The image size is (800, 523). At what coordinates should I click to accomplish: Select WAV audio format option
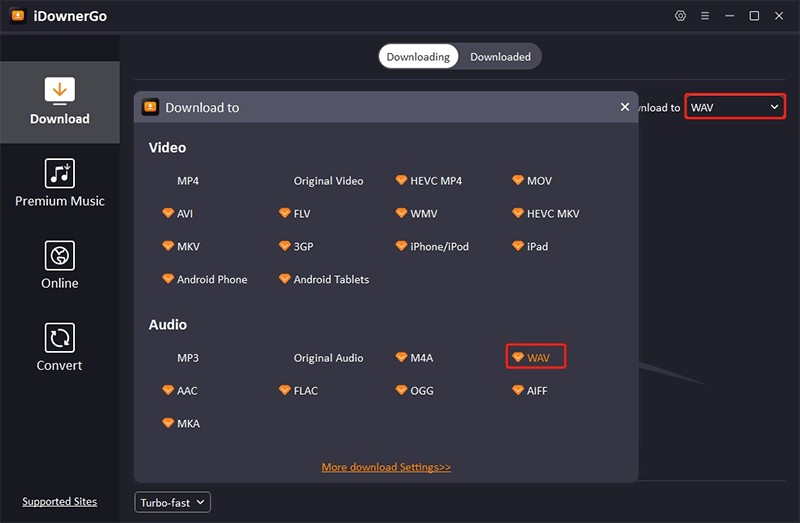[537, 357]
